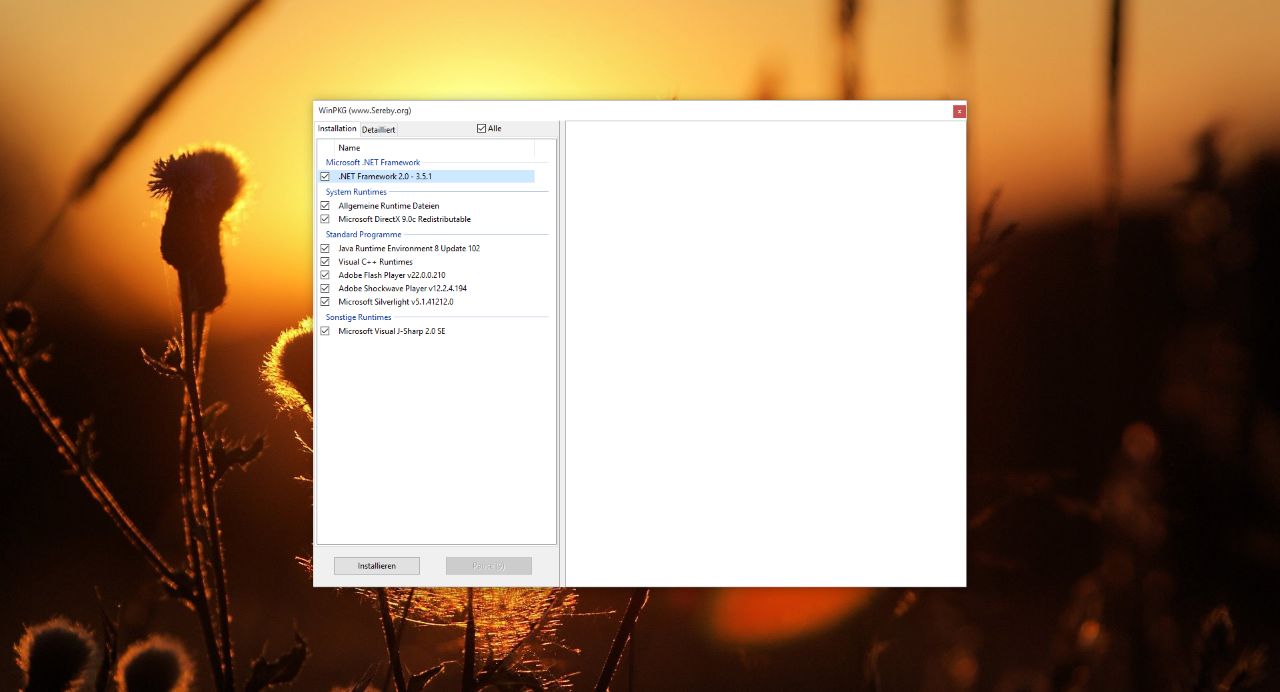Select the Standard Programme group header
The image size is (1280, 692).
coord(364,234)
